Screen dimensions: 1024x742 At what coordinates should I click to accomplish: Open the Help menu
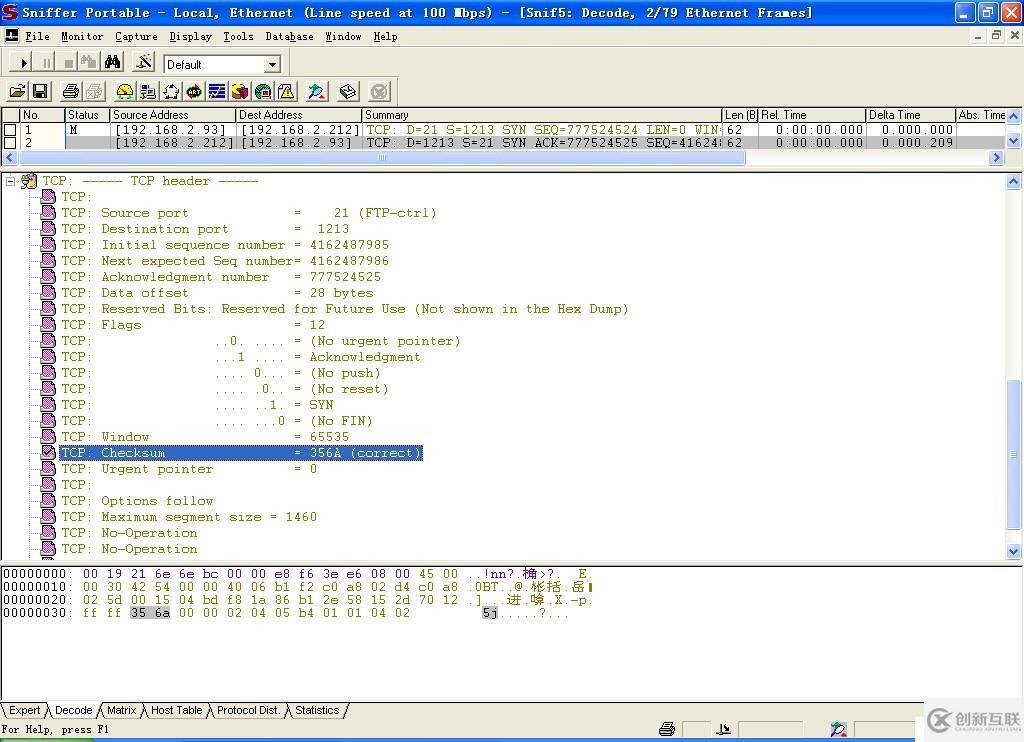[x=385, y=37]
